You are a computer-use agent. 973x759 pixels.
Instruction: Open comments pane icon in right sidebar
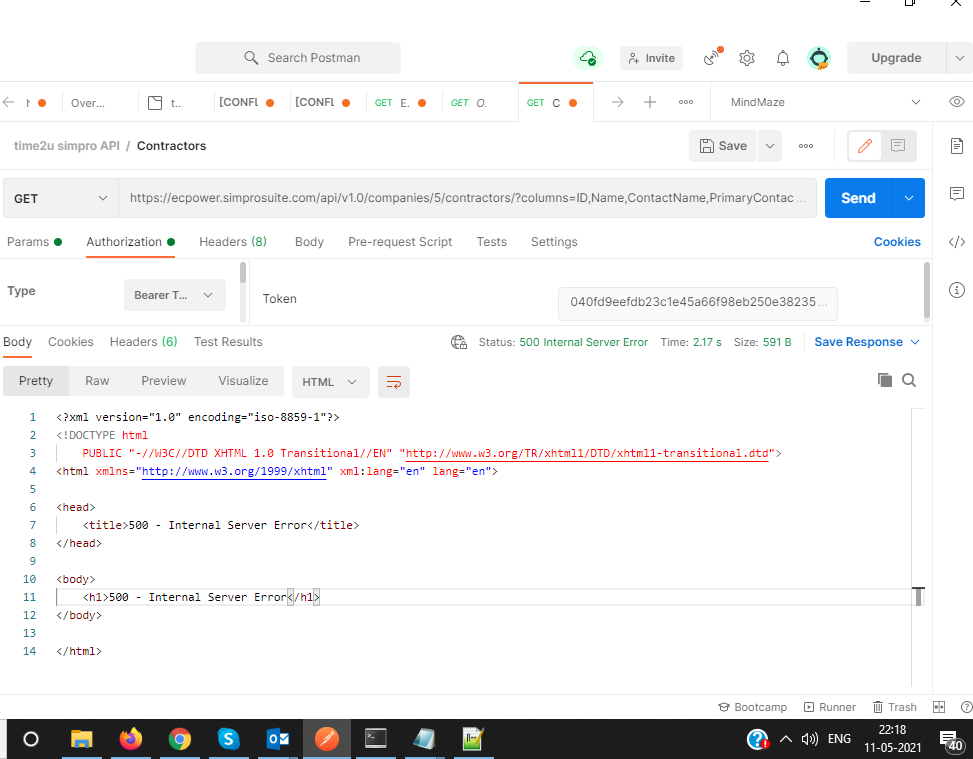point(957,194)
